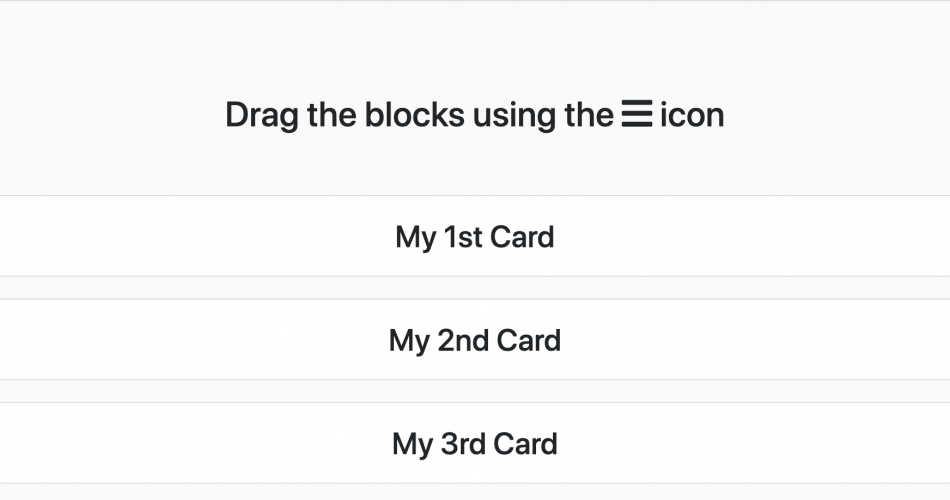Select the "My 2nd Card" title

coord(475,340)
